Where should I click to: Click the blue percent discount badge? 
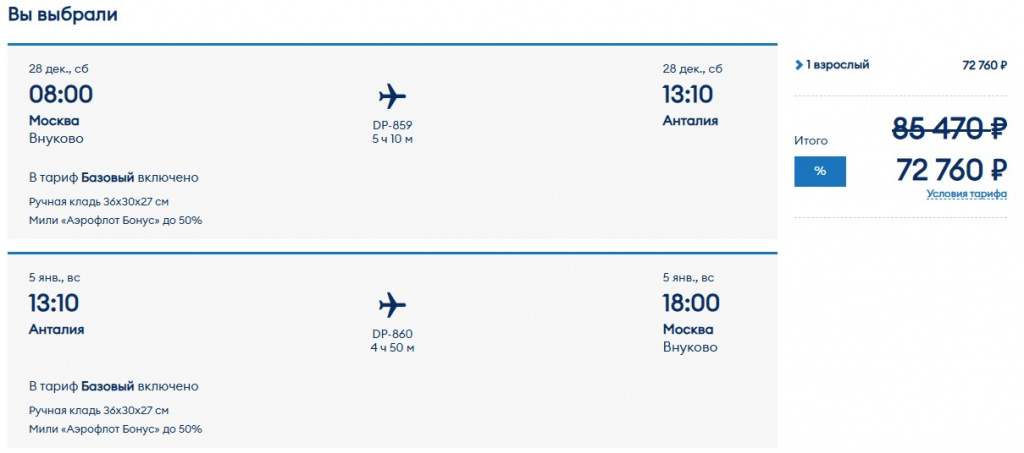tap(820, 171)
